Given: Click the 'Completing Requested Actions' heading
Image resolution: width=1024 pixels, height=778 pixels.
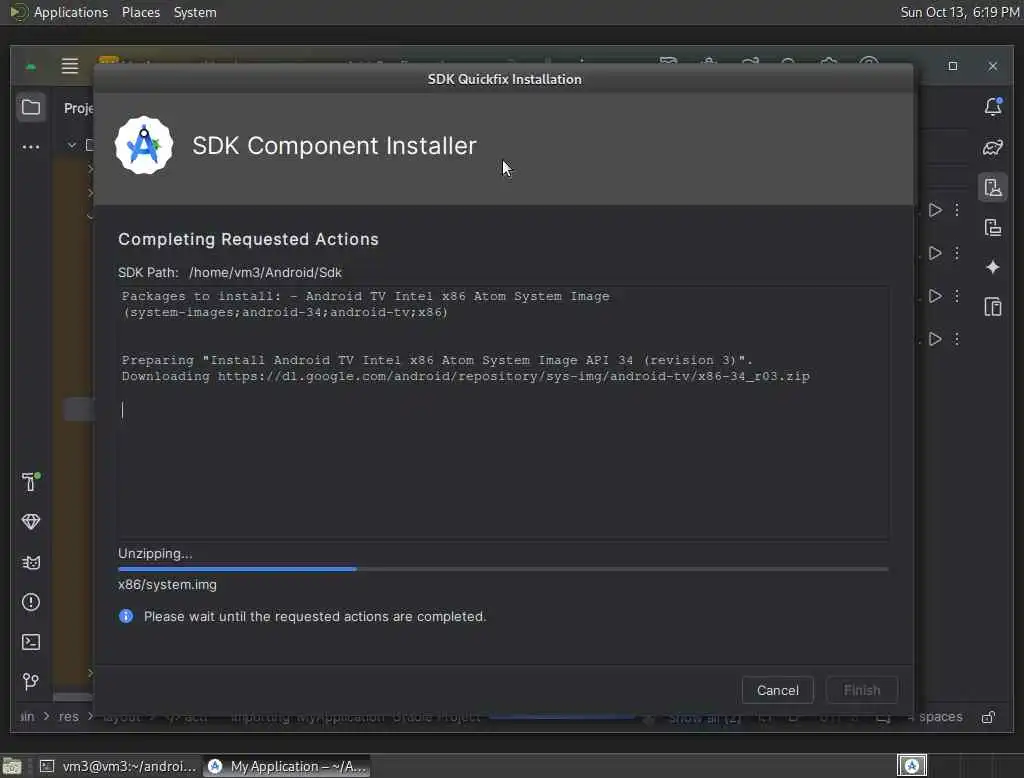Looking at the screenshot, I should tap(248, 239).
